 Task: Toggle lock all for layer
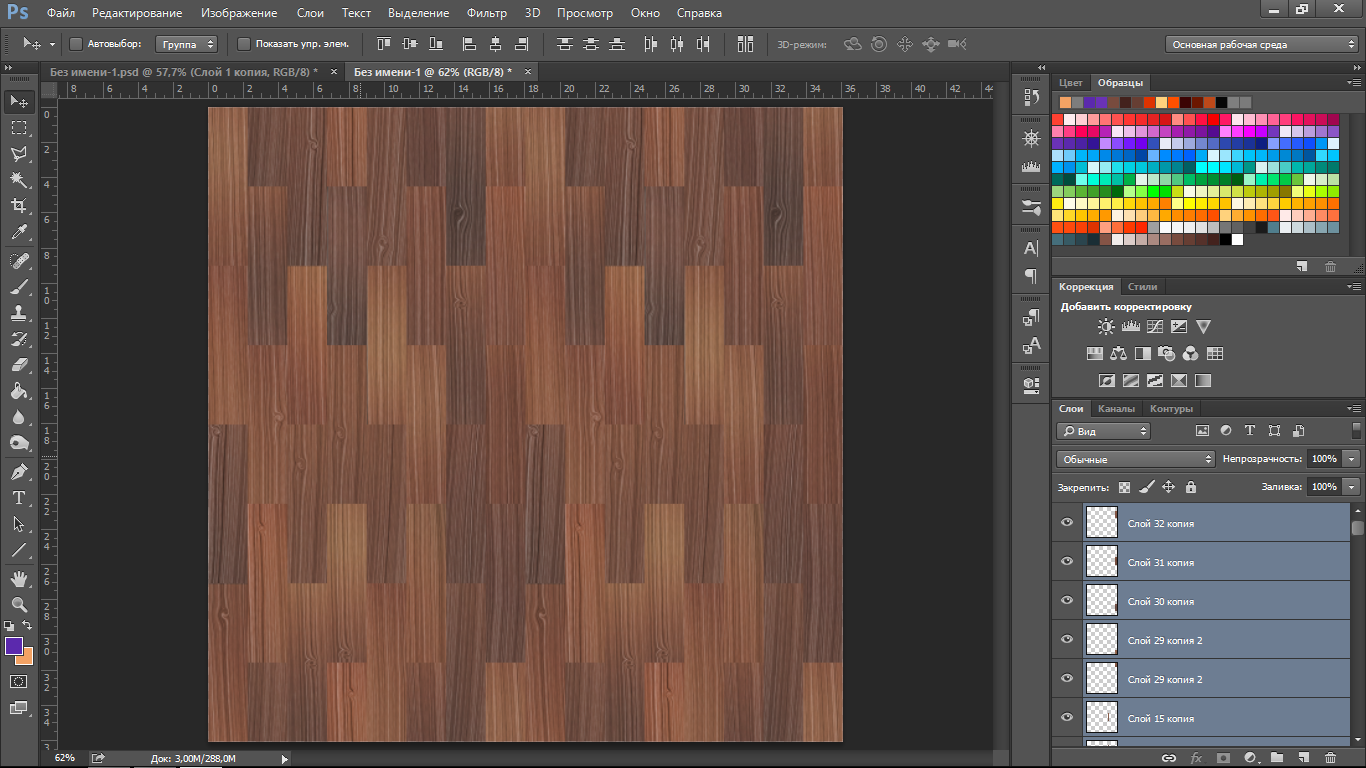[x=1190, y=487]
